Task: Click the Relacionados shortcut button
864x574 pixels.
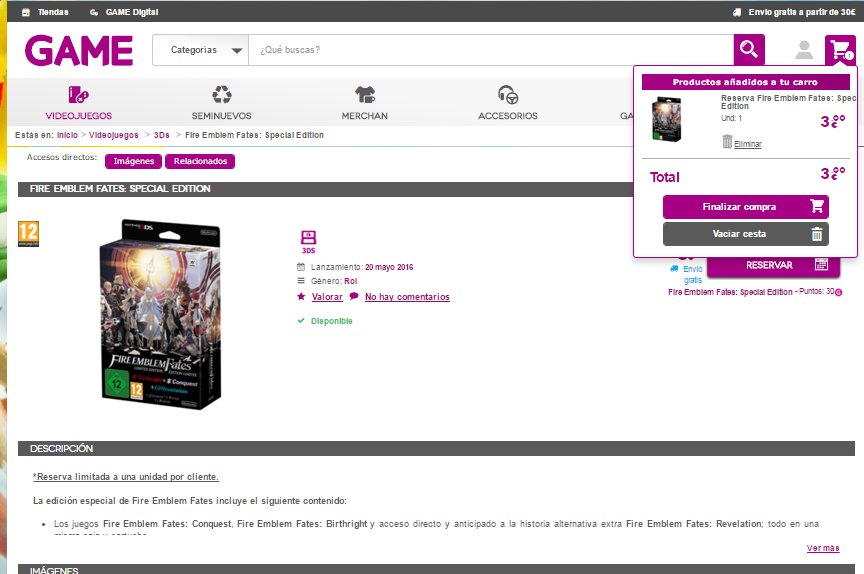Action: pyautogui.click(x=200, y=161)
